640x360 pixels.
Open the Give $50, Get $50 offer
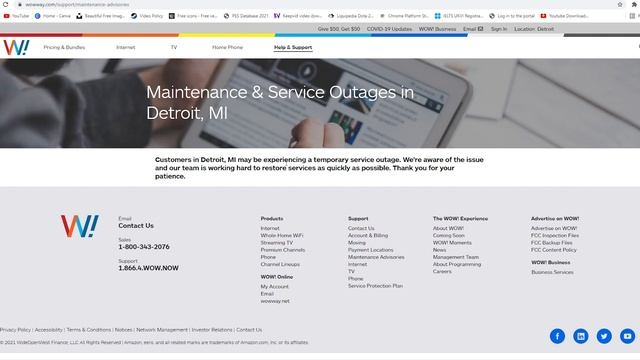pyautogui.click(x=339, y=29)
